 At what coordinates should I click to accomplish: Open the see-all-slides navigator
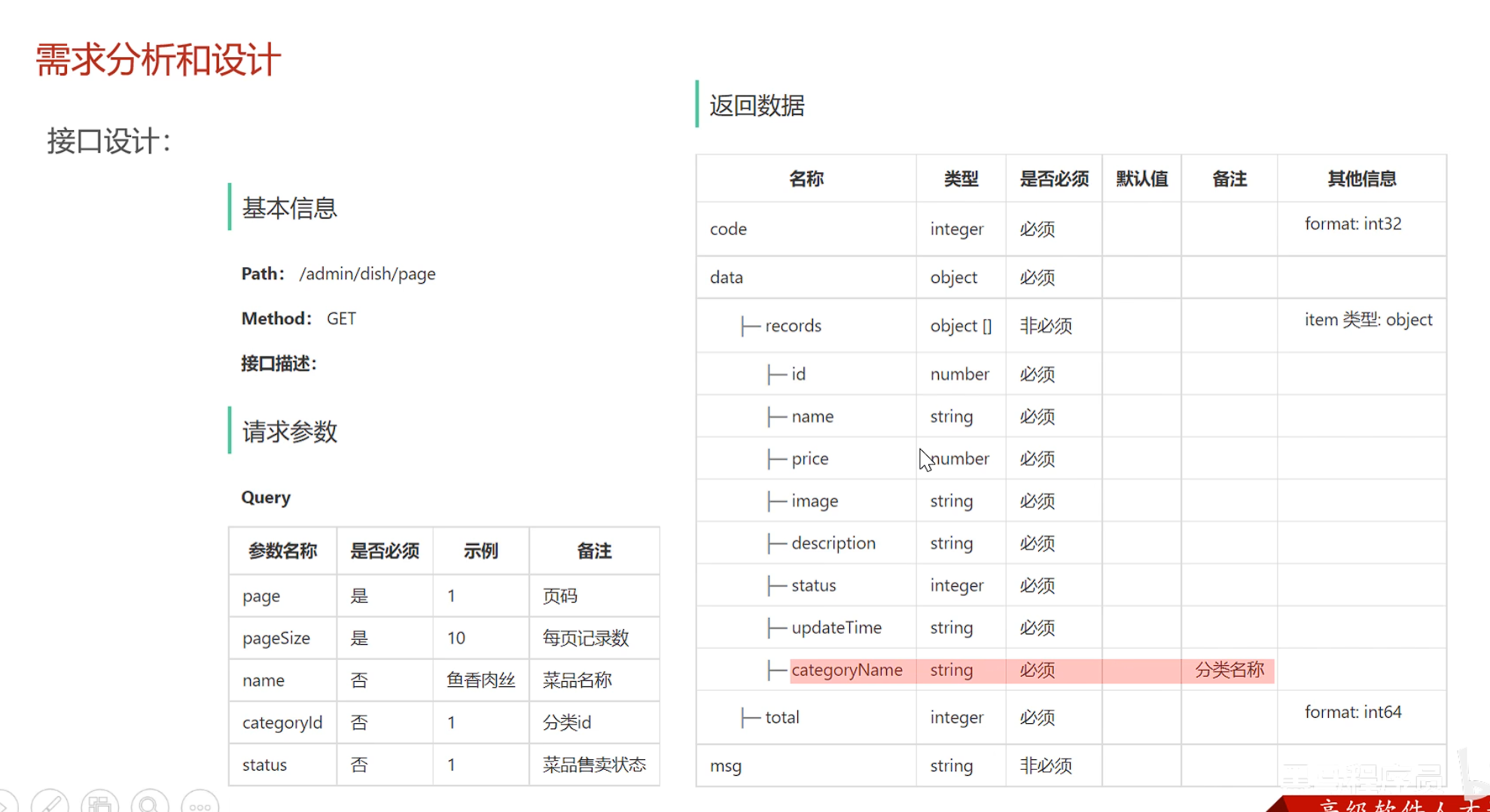pyautogui.click(x=100, y=804)
